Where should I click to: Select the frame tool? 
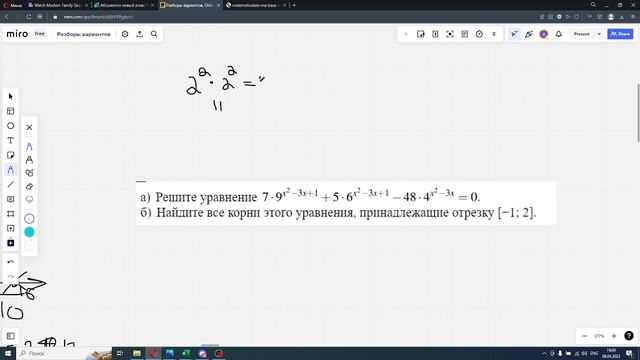coord(11,213)
